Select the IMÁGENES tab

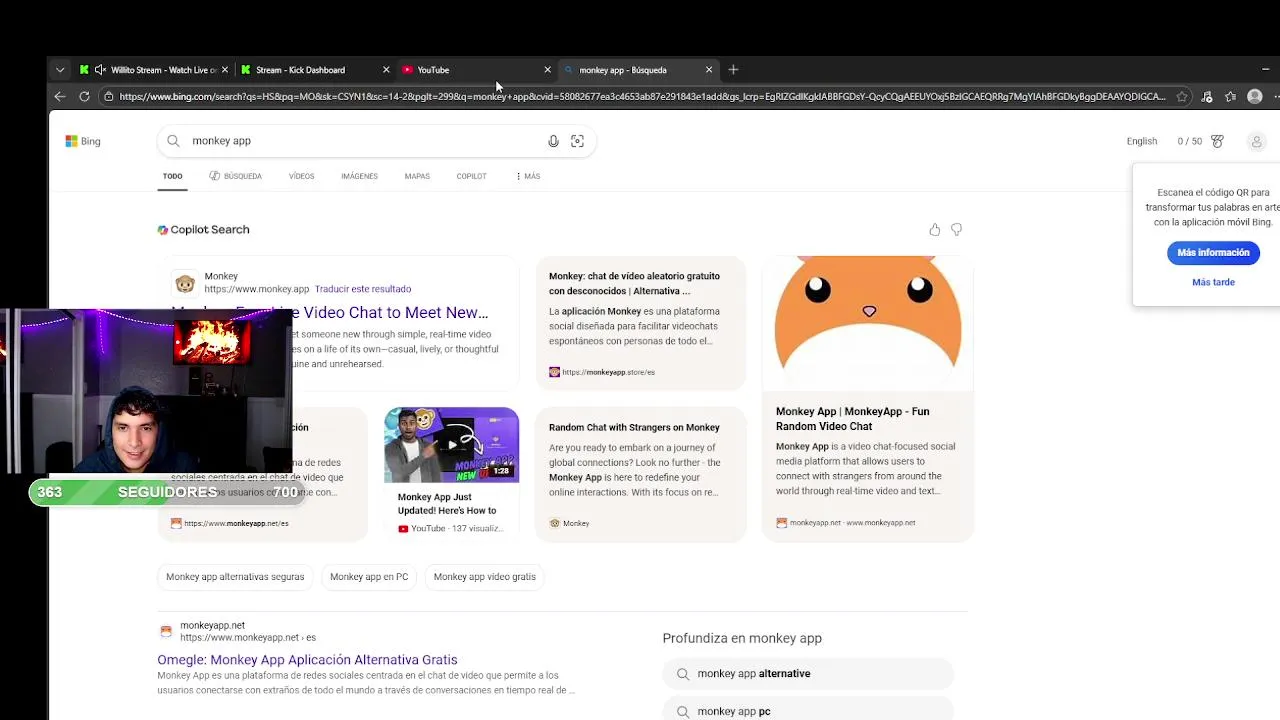pos(359,176)
